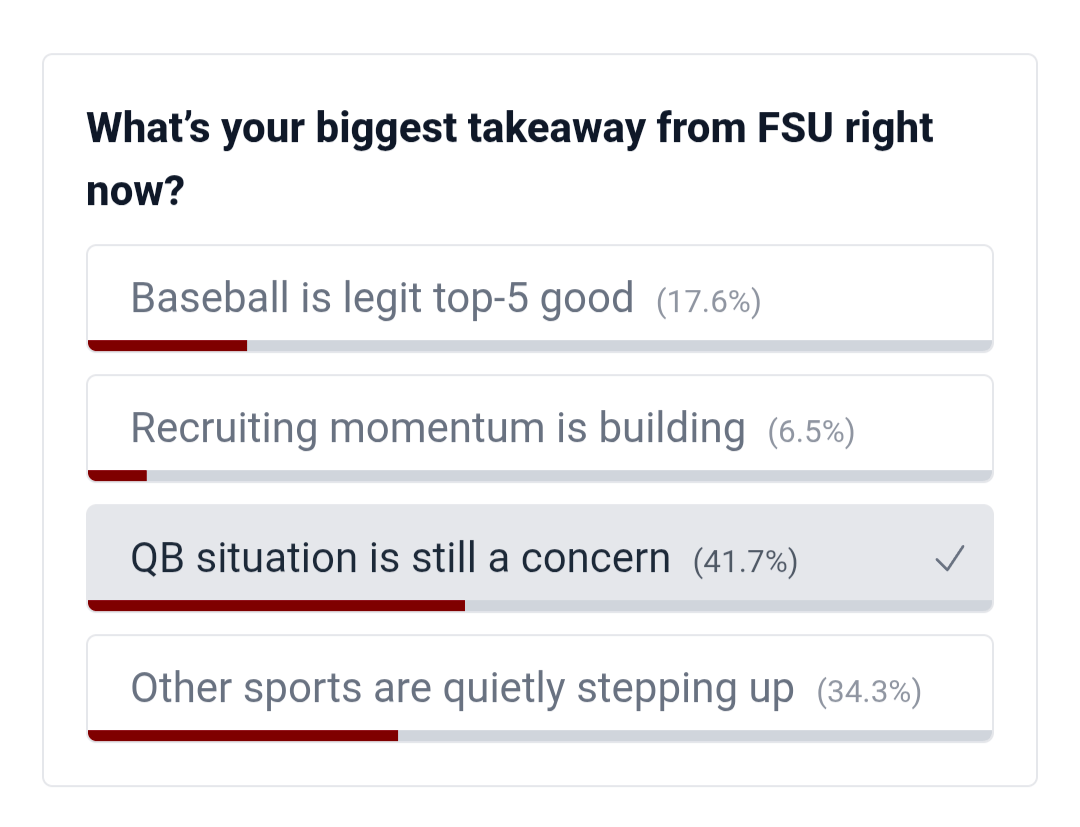Select "Baseball is legit top-5 good" option

[x=382, y=298]
